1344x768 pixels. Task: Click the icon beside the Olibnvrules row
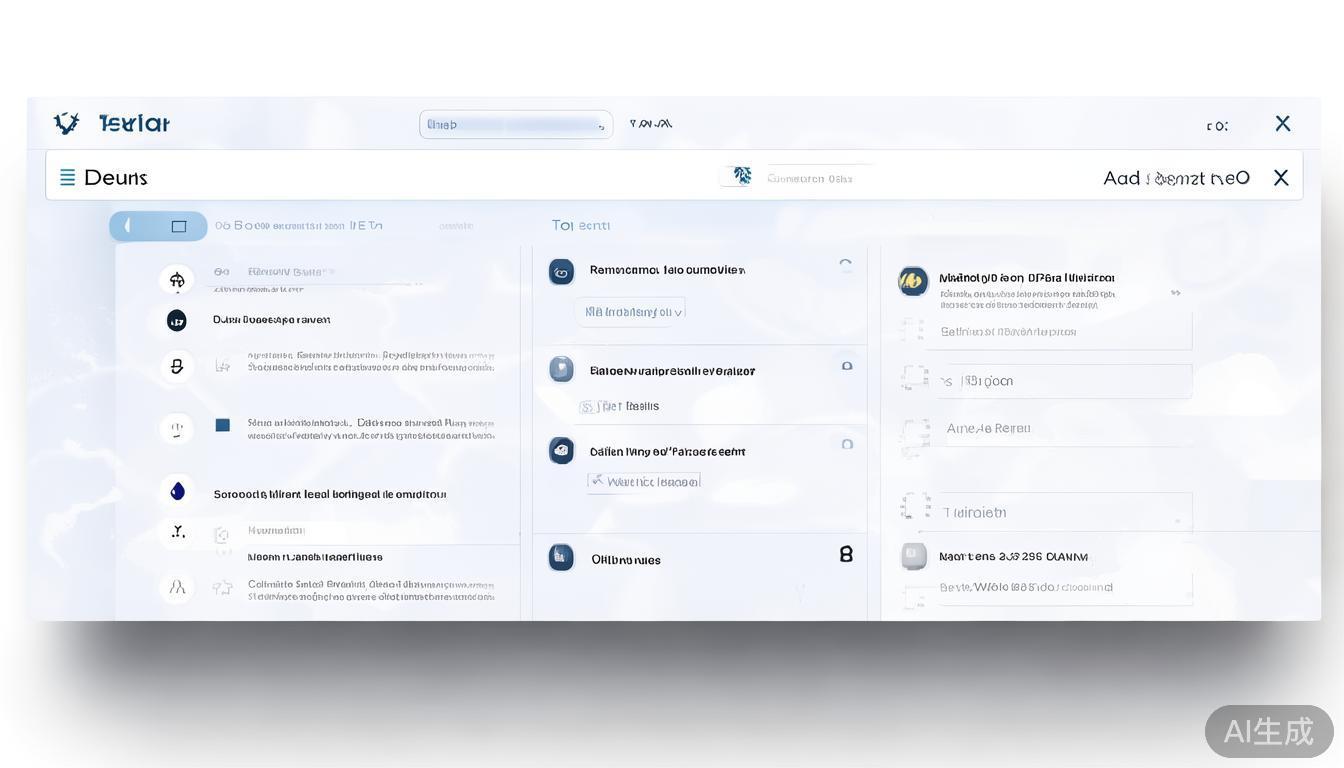pyautogui.click(x=561, y=558)
